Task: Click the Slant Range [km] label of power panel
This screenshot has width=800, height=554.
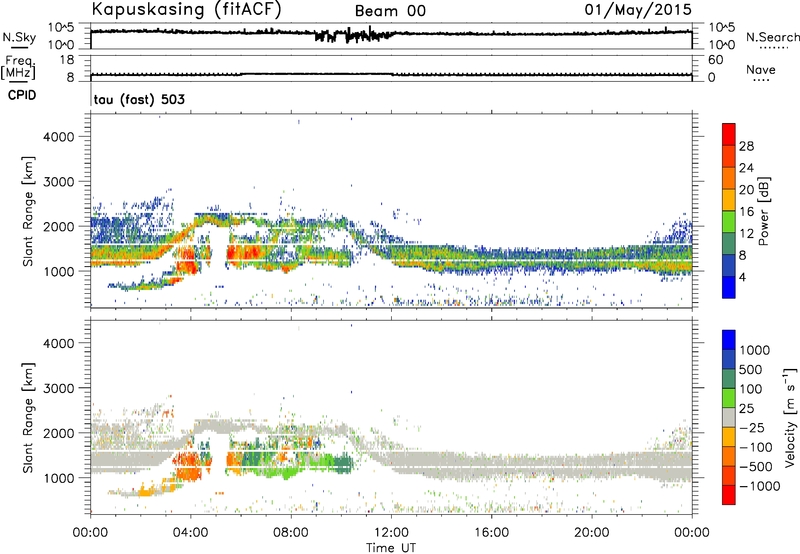Action: coord(28,211)
